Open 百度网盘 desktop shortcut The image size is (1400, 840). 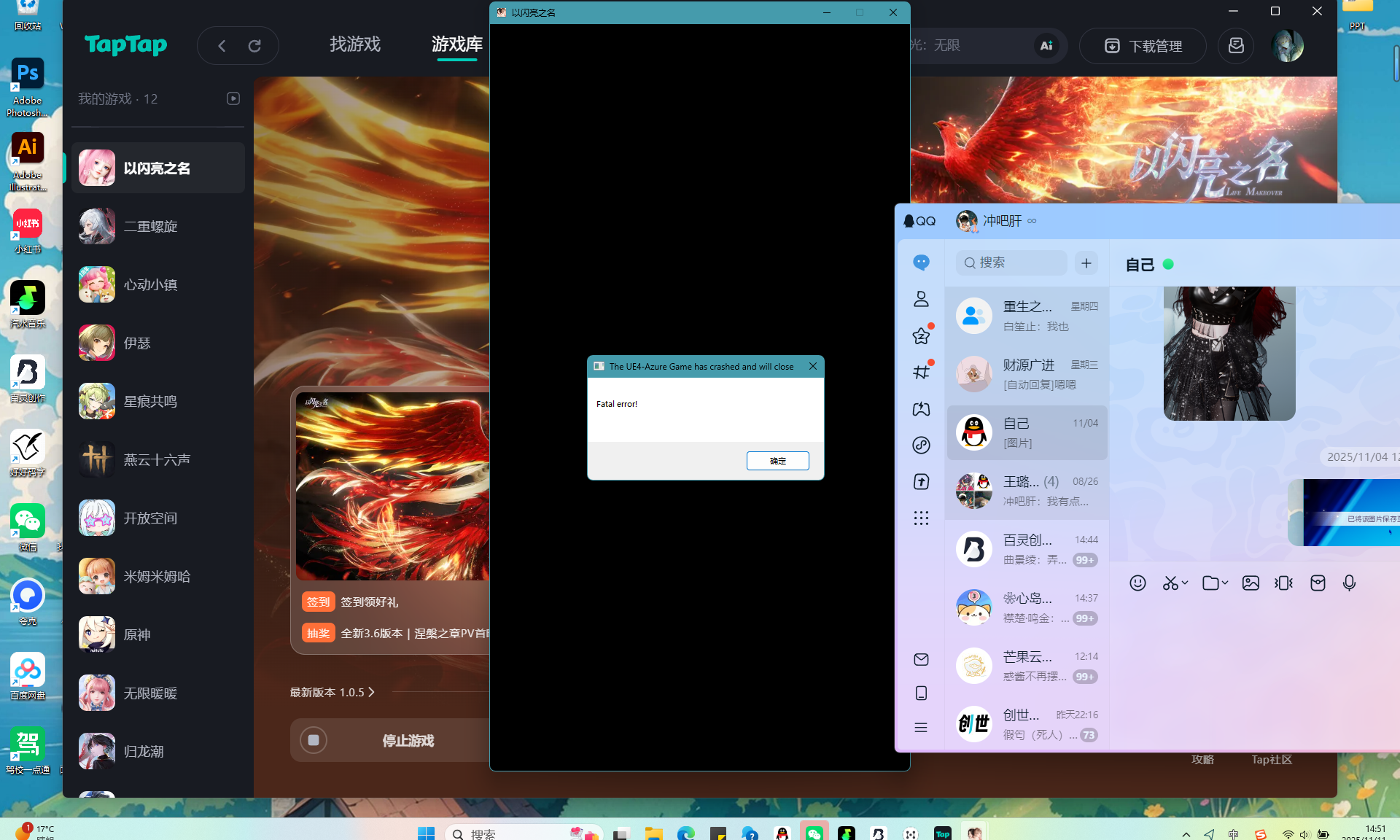pos(28,676)
